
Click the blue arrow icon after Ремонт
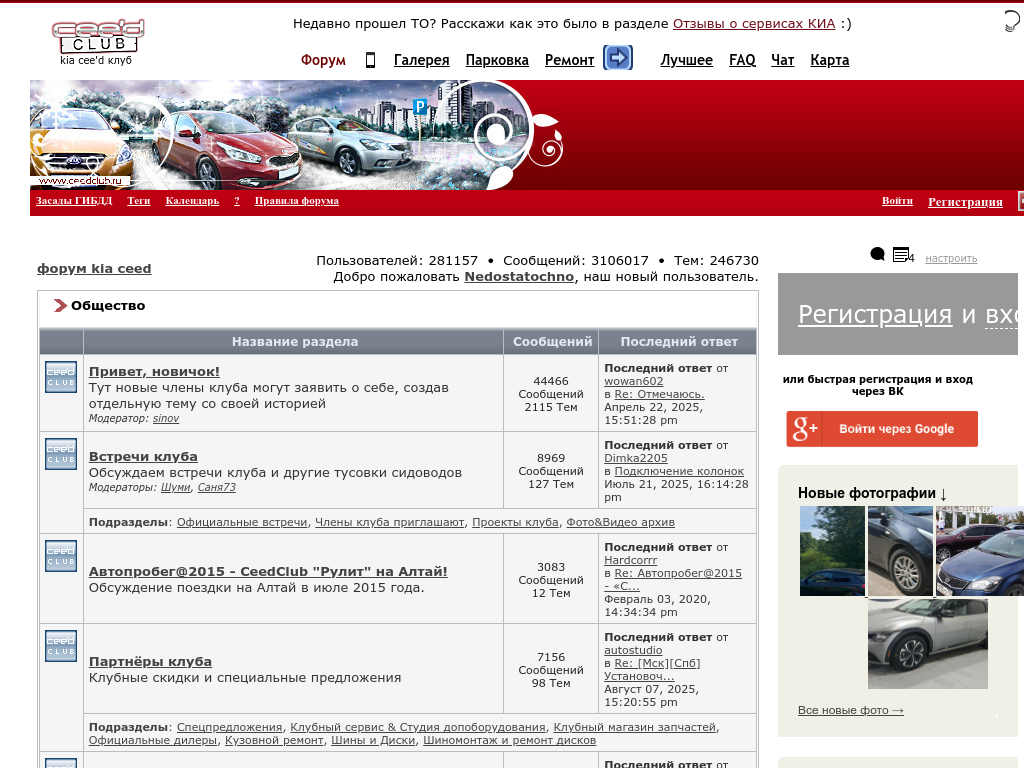click(618, 58)
